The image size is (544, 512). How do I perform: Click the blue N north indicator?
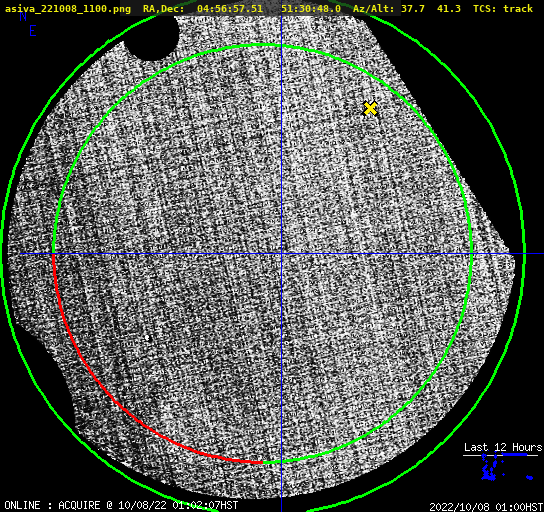(x=23, y=16)
